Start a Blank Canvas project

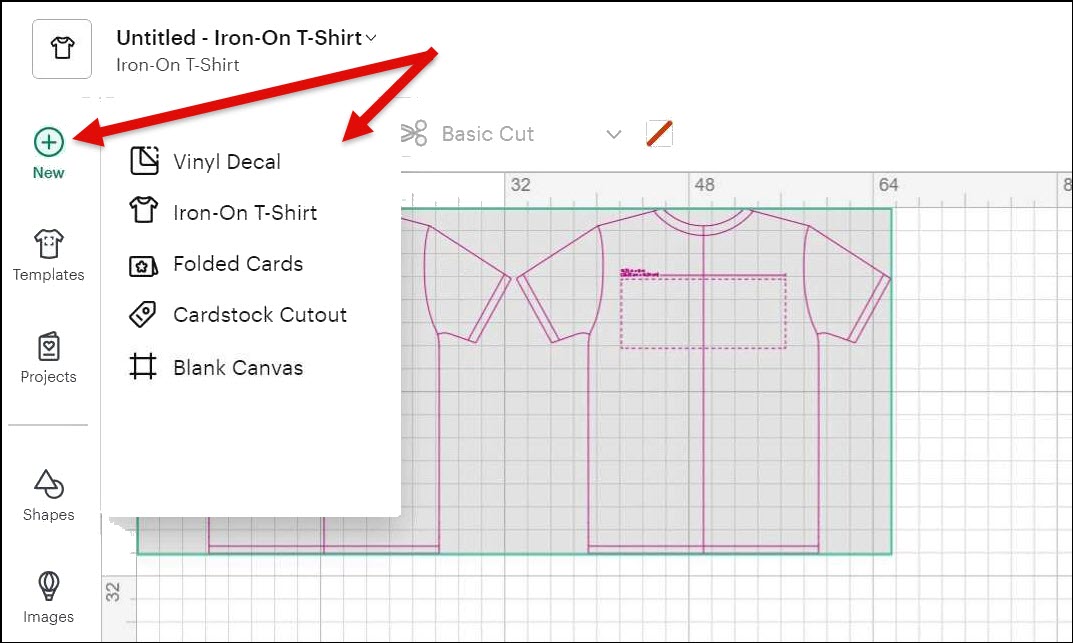pos(238,367)
